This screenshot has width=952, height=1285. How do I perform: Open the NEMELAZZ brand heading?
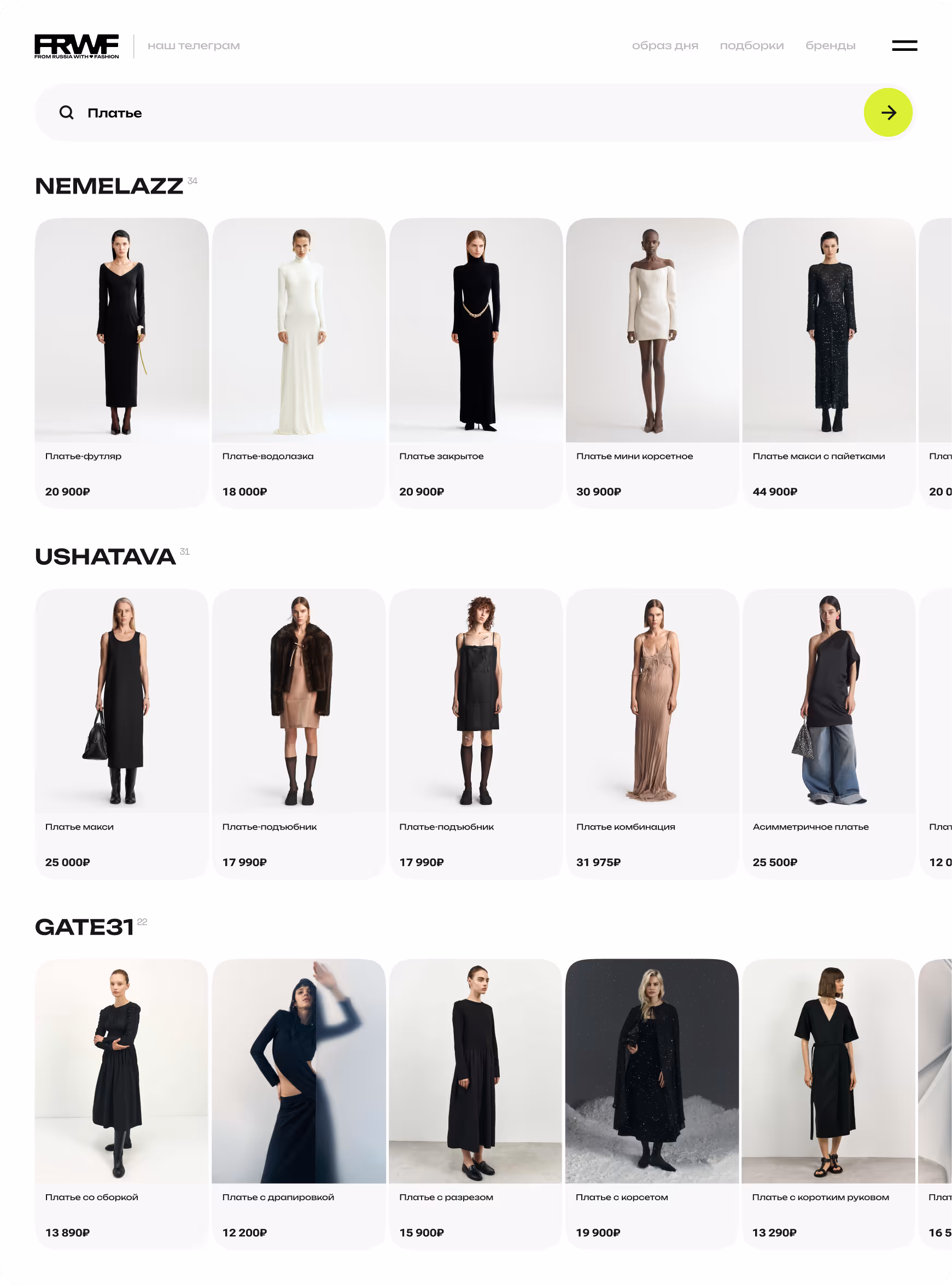(x=109, y=186)
